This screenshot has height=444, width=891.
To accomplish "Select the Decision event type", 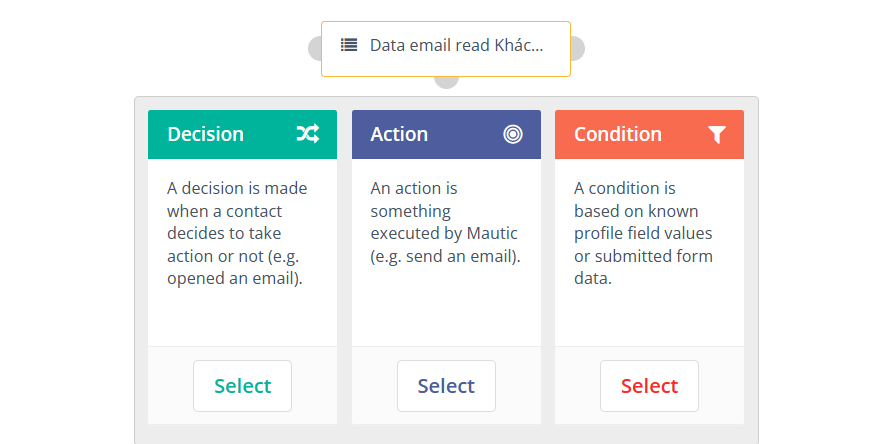I will (x=242, y=386).
